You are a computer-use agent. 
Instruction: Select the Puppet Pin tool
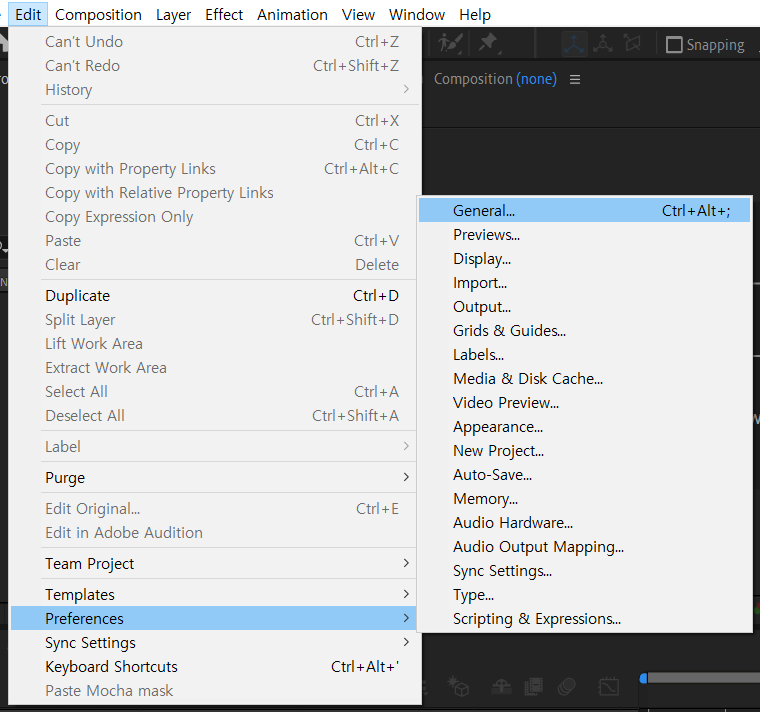click(x=489, y=44)
